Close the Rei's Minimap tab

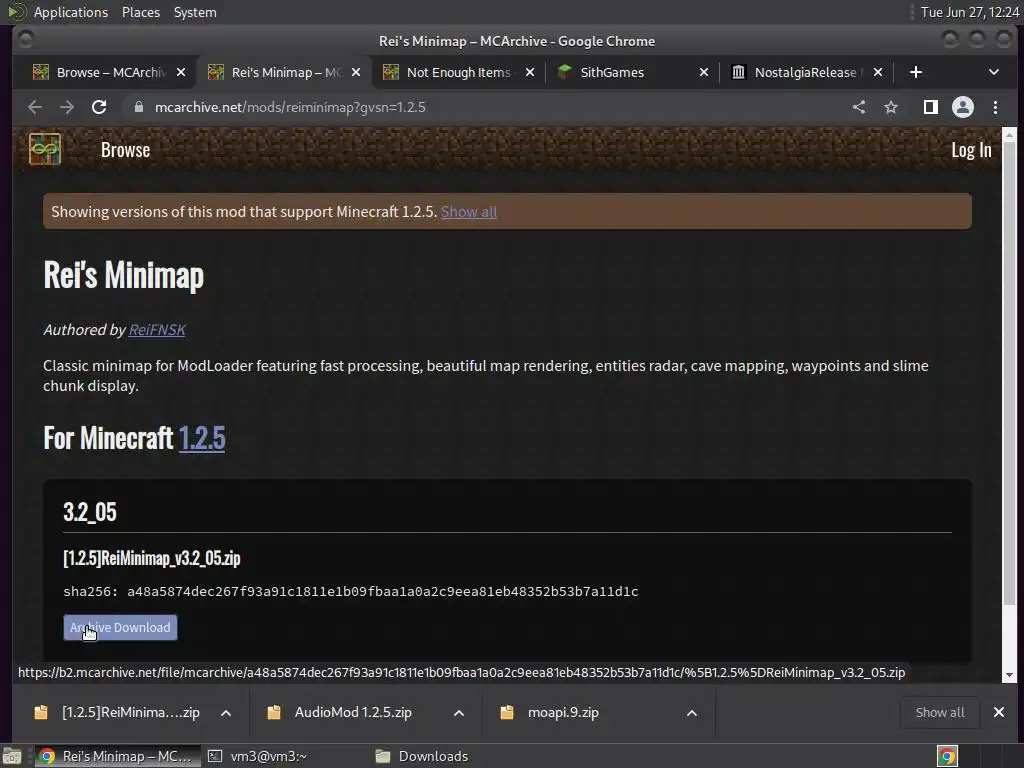coord(355,72)
